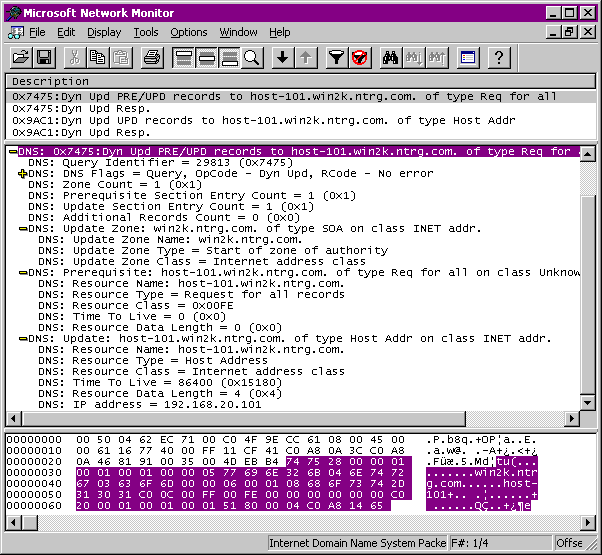Screen dimensions: 602x555
Task: Toggle the hex pane toolbar button
Action: [229, 58]
